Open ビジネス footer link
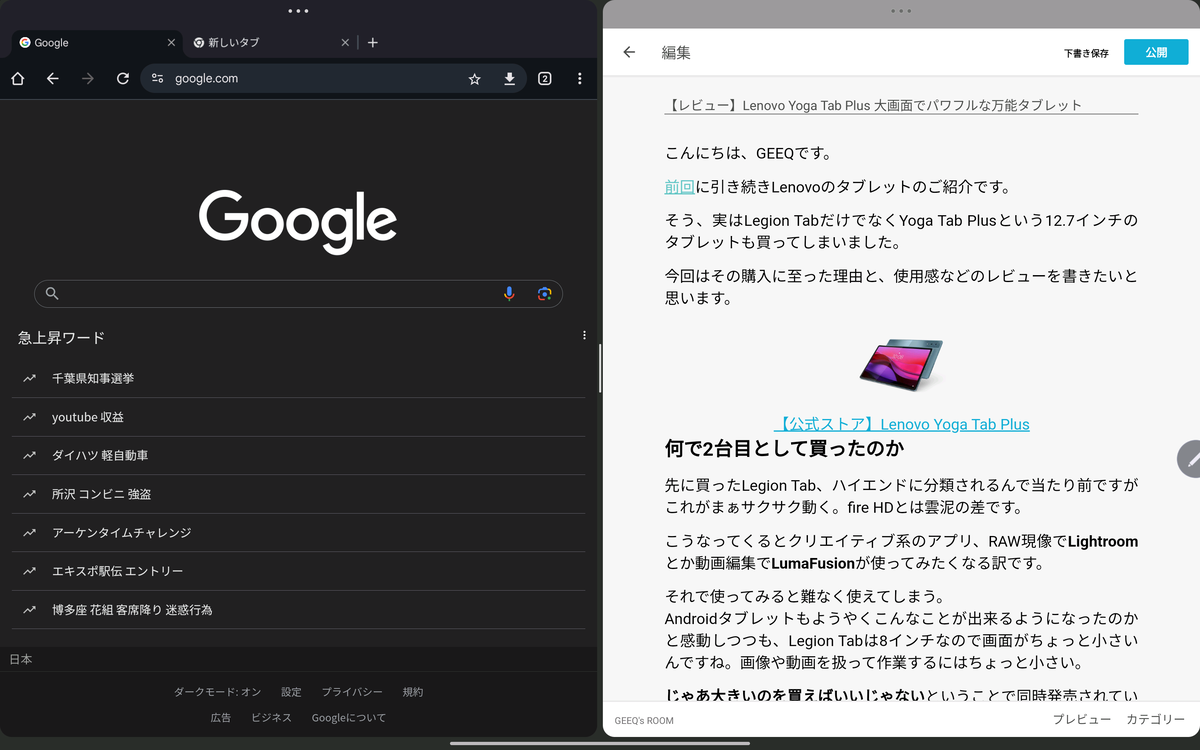Screen dimensions: 1200x750 click(271, 718)
